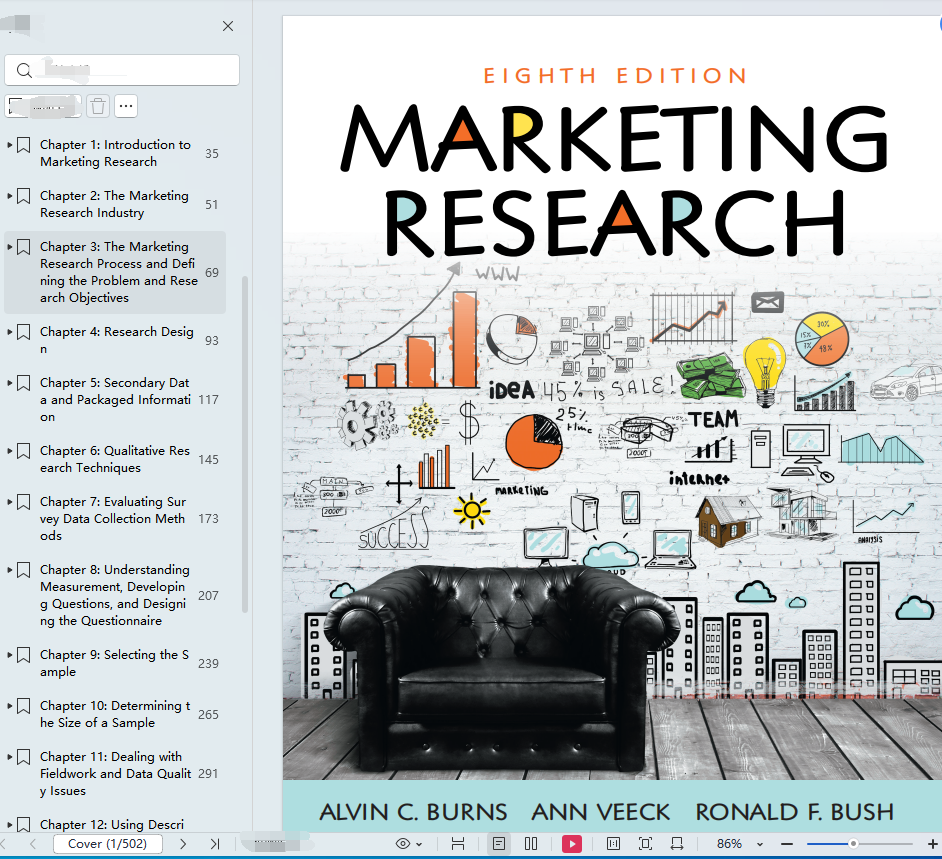Viewport: 942px width, 859px height.
Task: Click the bookmark icon beside Chapter 5
Action: point(23,383)
